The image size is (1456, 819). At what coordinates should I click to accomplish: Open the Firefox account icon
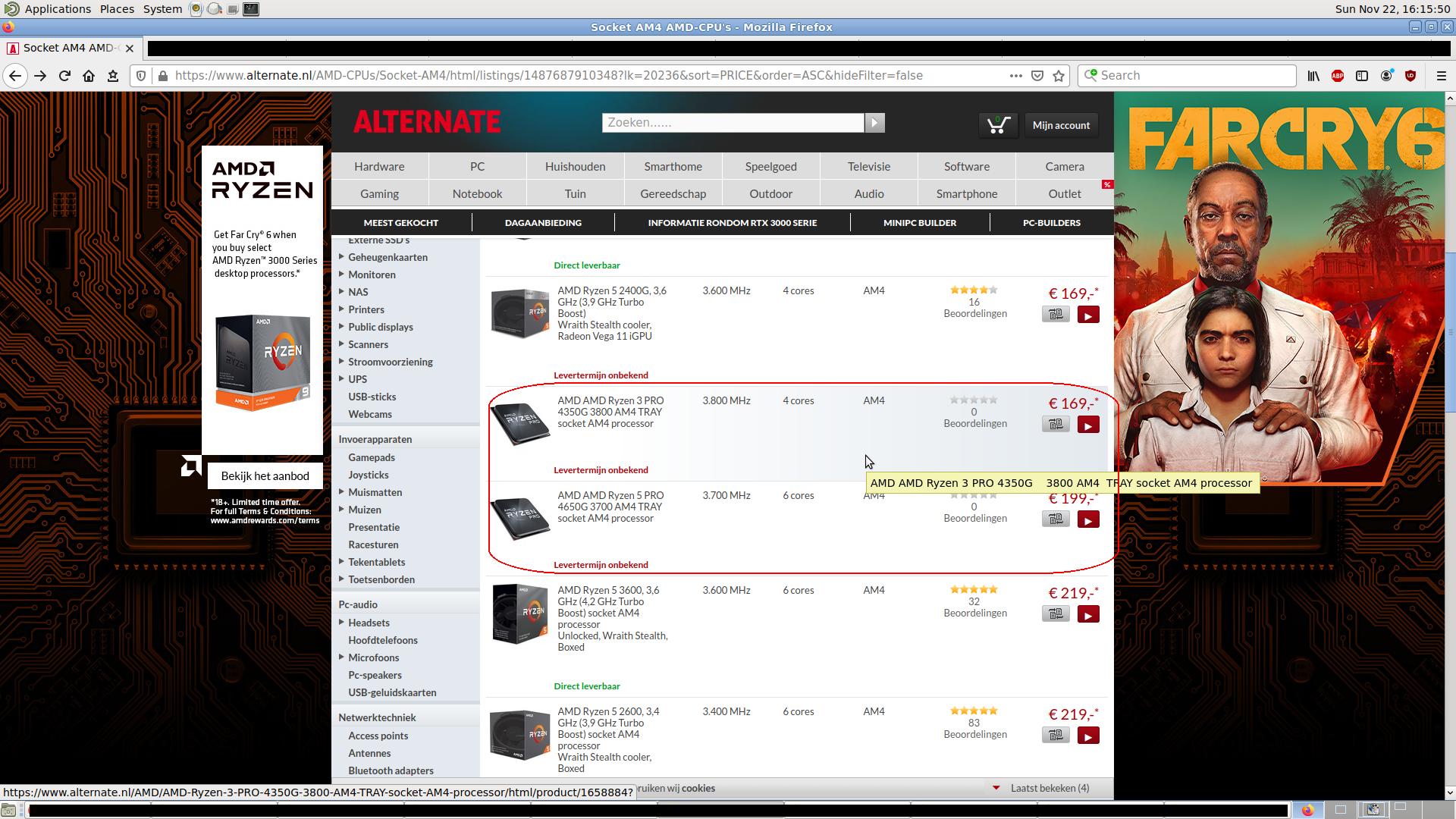click(1386, 76)
